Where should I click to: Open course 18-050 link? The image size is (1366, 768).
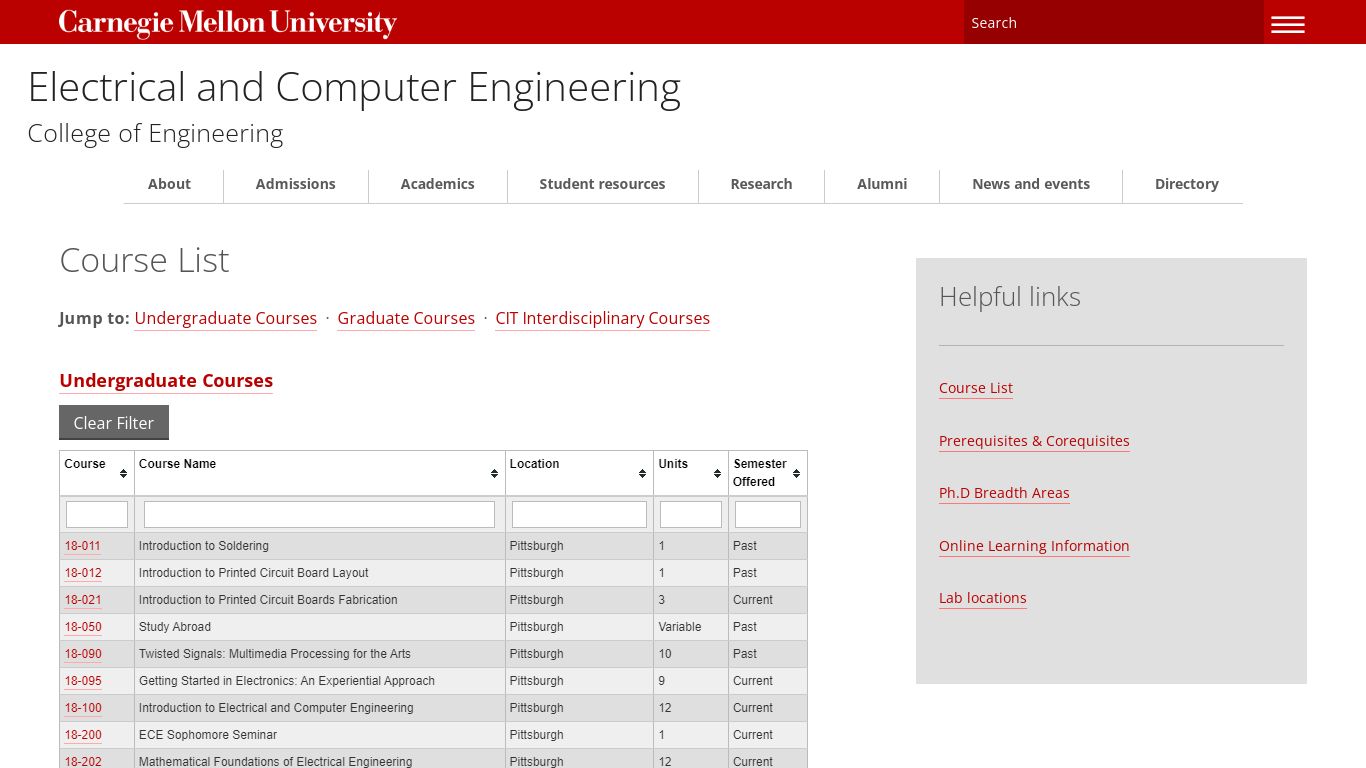tap(83, 627)
